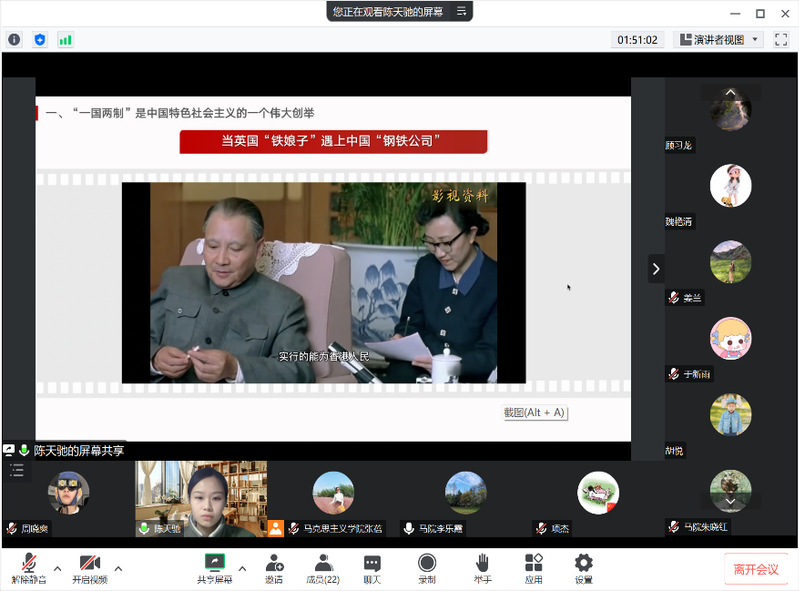799x591 pixels.
Task: Check the green network signal icon
Action: (x=65, y=39)
